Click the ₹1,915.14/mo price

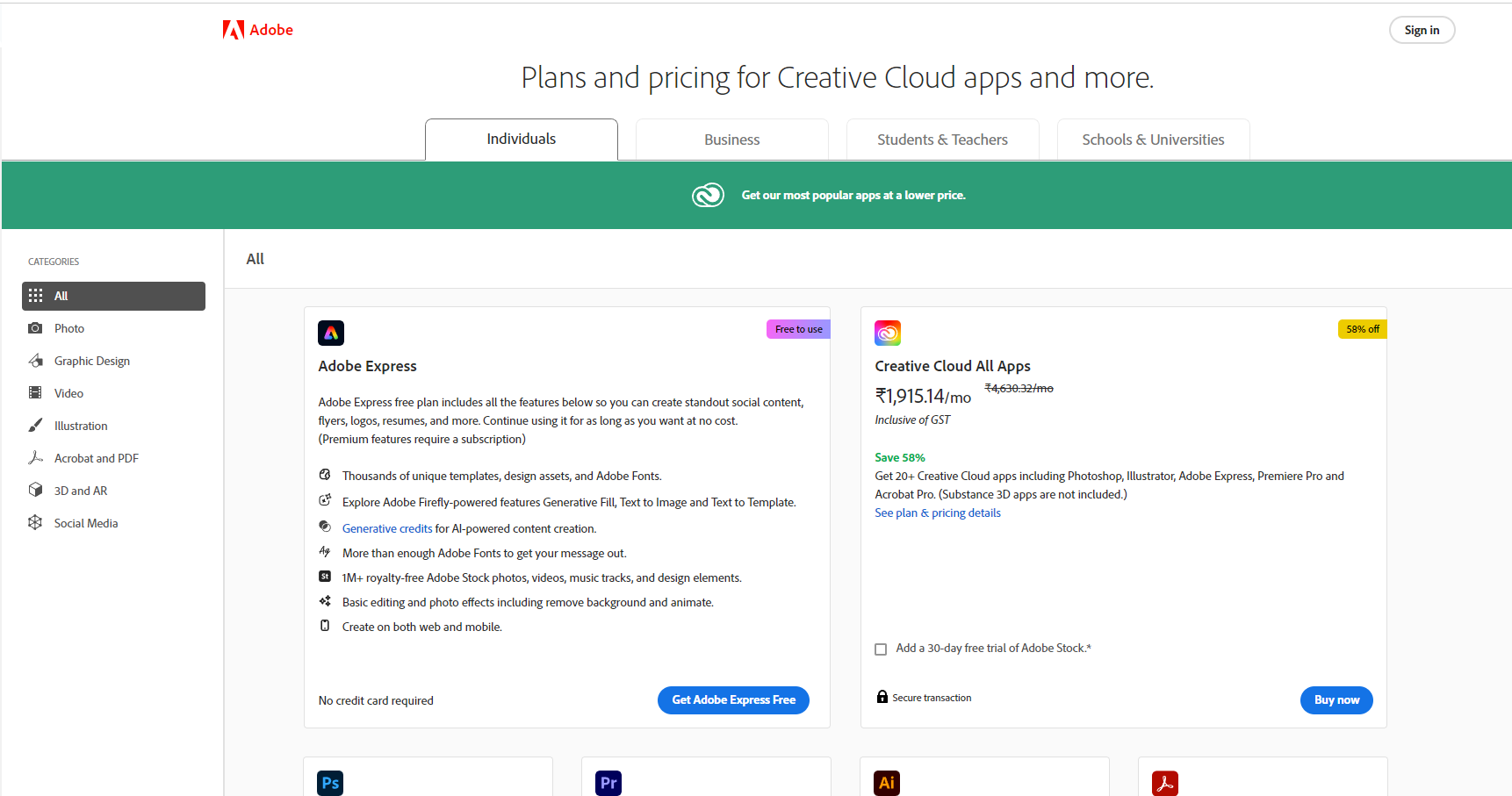(x=923, y=396)
